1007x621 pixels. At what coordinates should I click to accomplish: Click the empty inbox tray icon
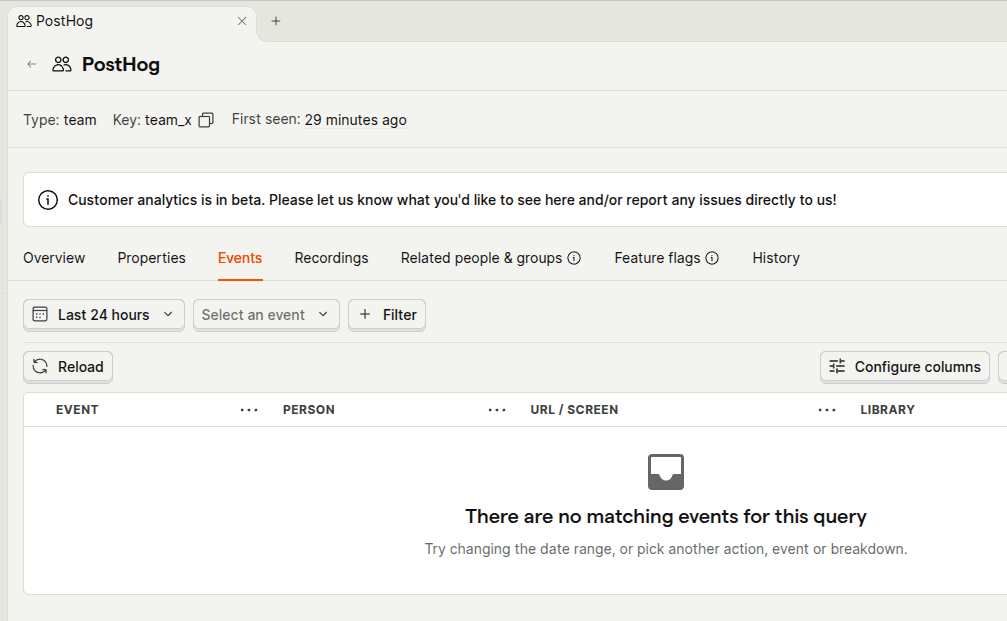click(x=666, y=472)
